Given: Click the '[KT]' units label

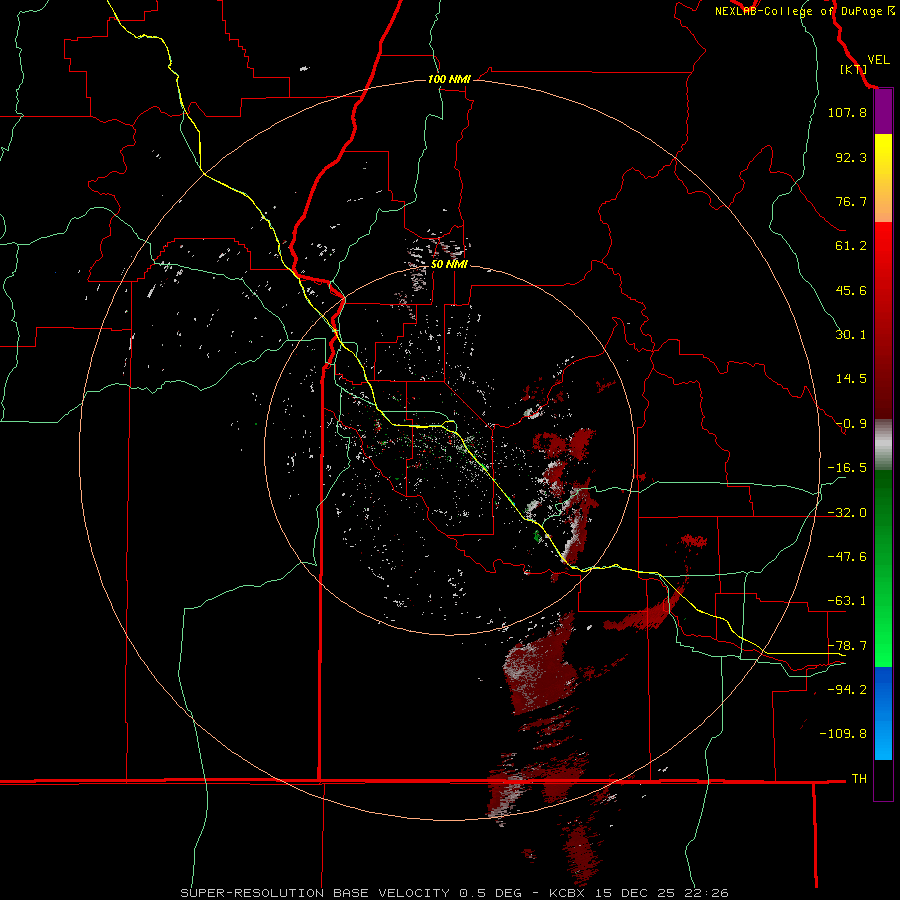Looking at the screenshot, I should pyautogui.click(x=853, y=69).
